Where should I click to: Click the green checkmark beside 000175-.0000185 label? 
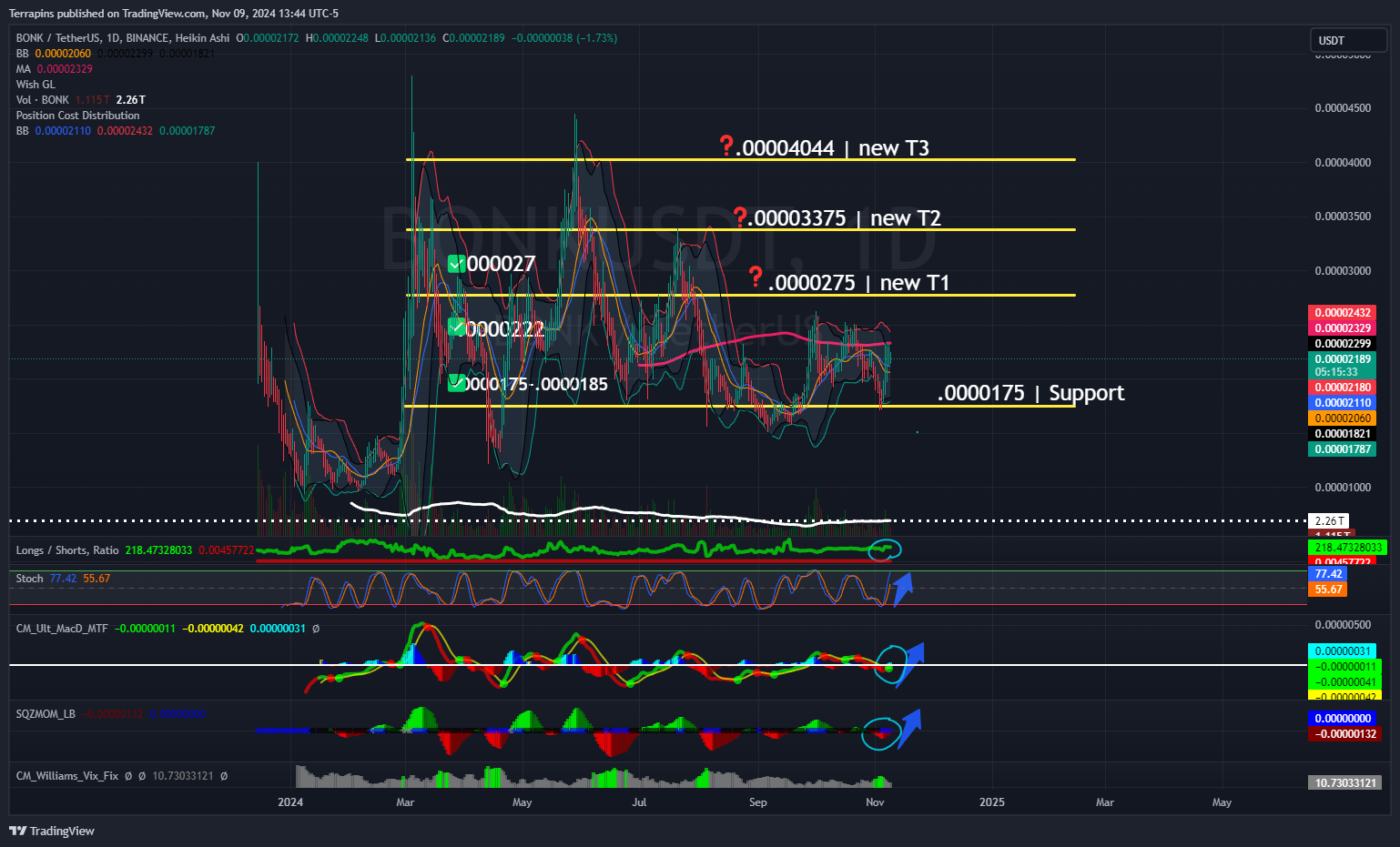tap(457, 383)
